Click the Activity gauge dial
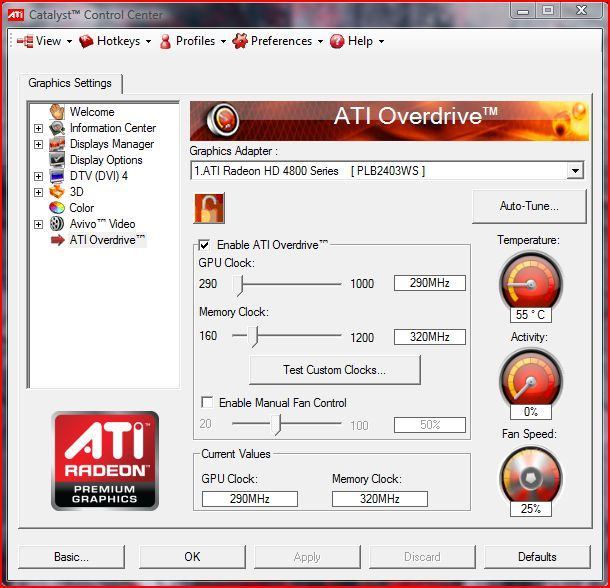 (531, 379)
